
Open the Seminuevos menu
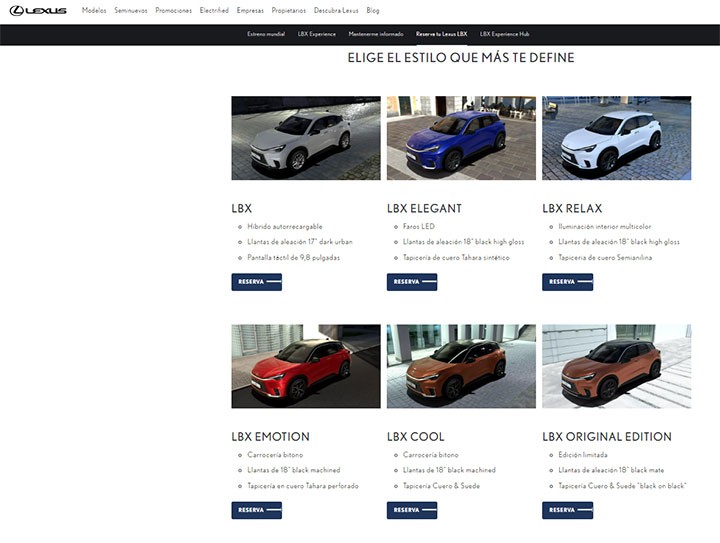[131, 10]
